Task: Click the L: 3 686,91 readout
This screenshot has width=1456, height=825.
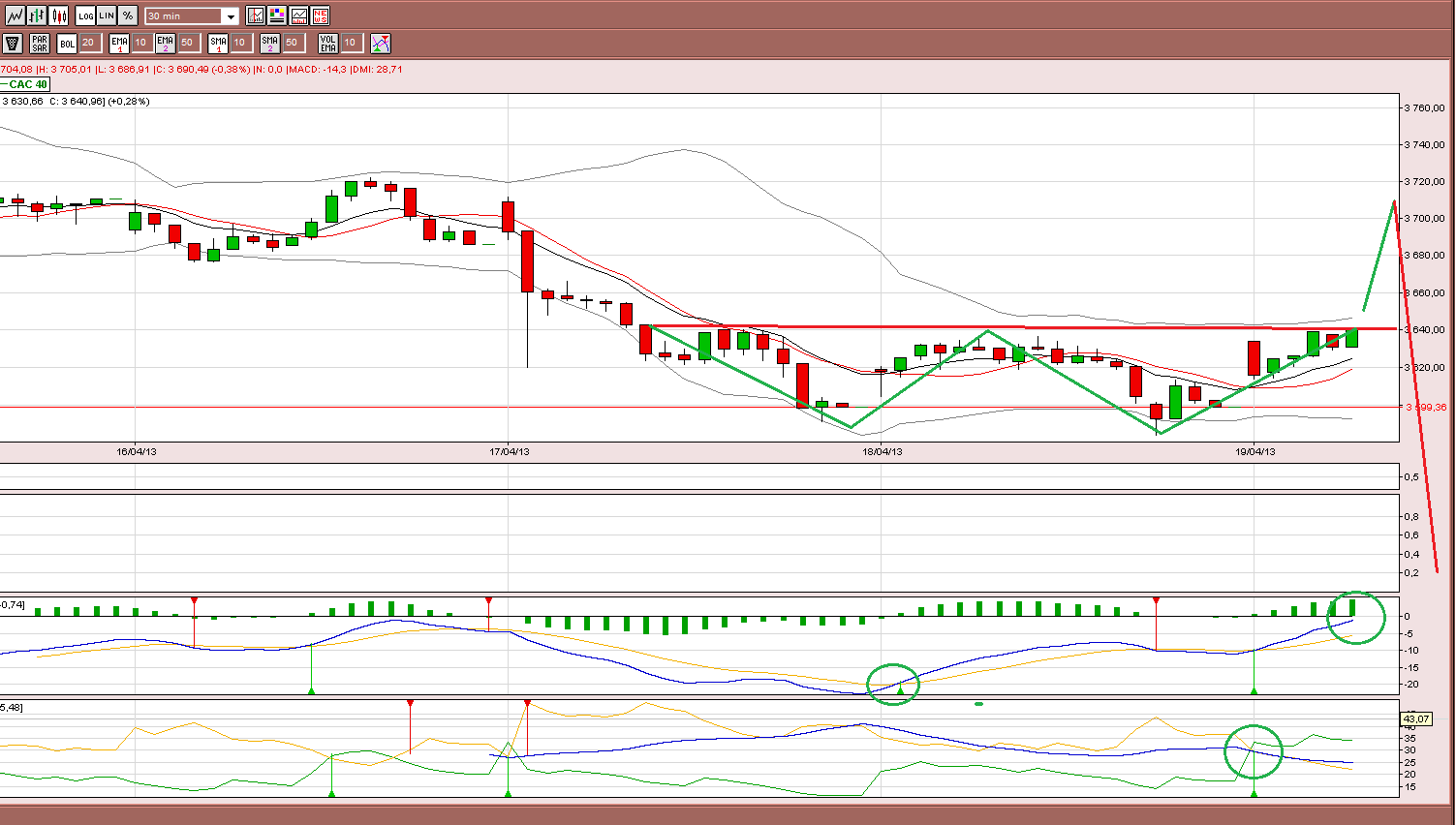Action: (x=123, y=69)
